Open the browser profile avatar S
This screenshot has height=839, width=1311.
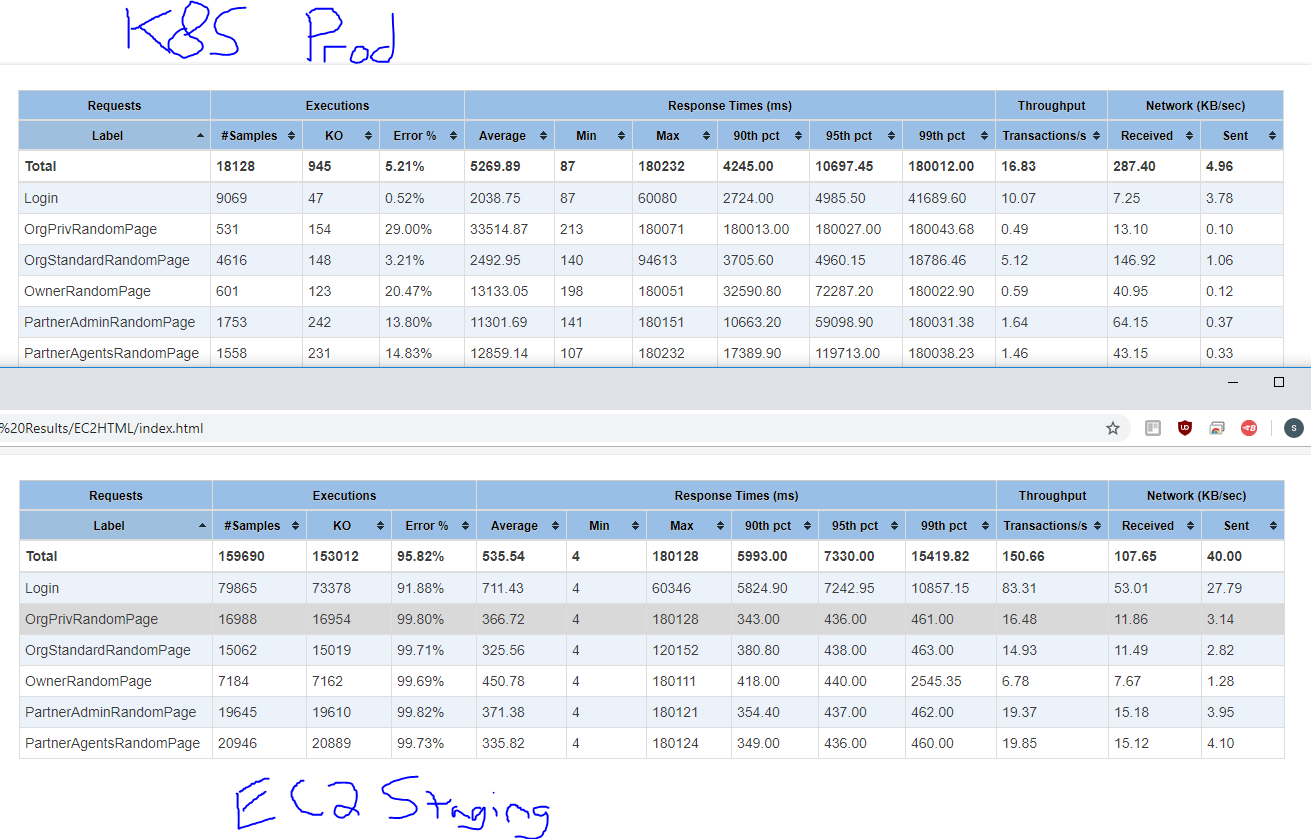[x=1293, y=427]
